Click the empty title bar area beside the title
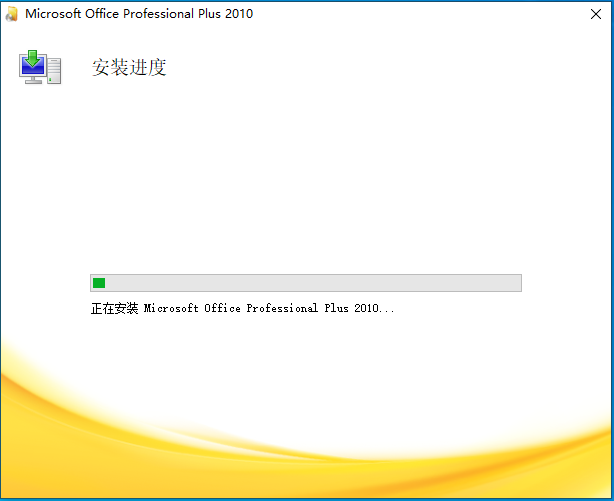614x501 pixels. (x=419, y=14)
